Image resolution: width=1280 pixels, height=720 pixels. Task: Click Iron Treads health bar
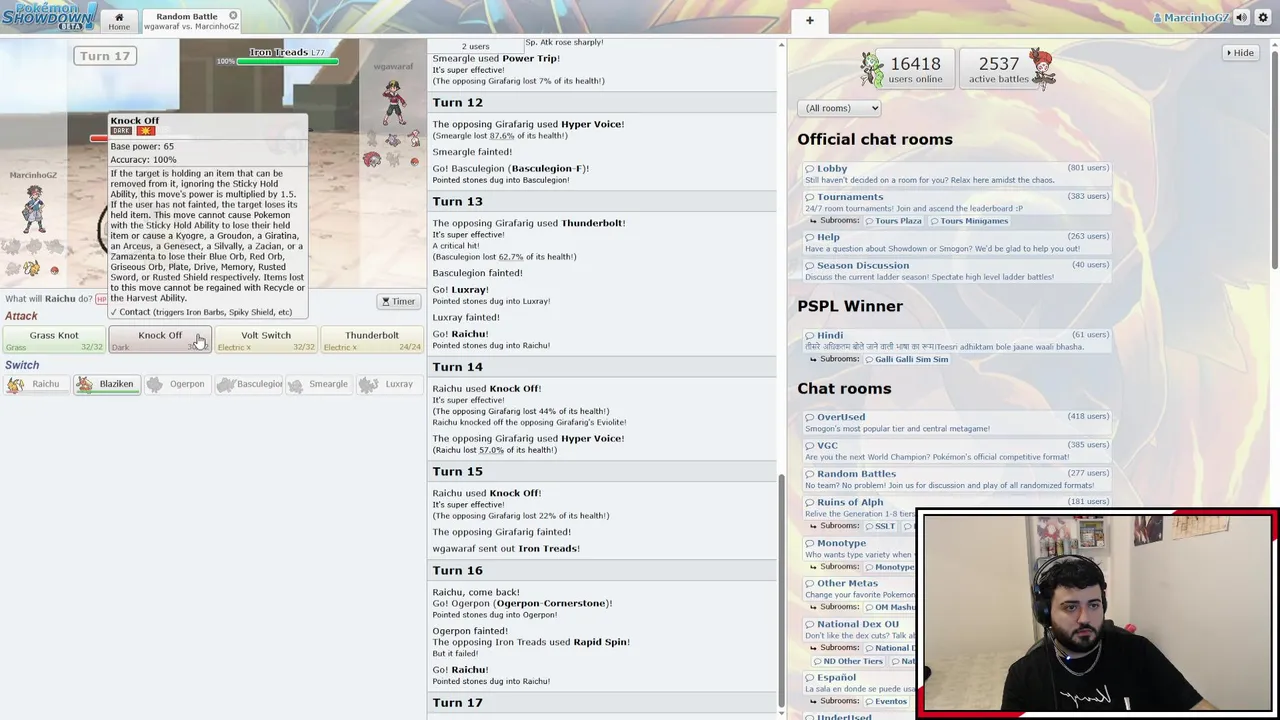tap(287, 62)
